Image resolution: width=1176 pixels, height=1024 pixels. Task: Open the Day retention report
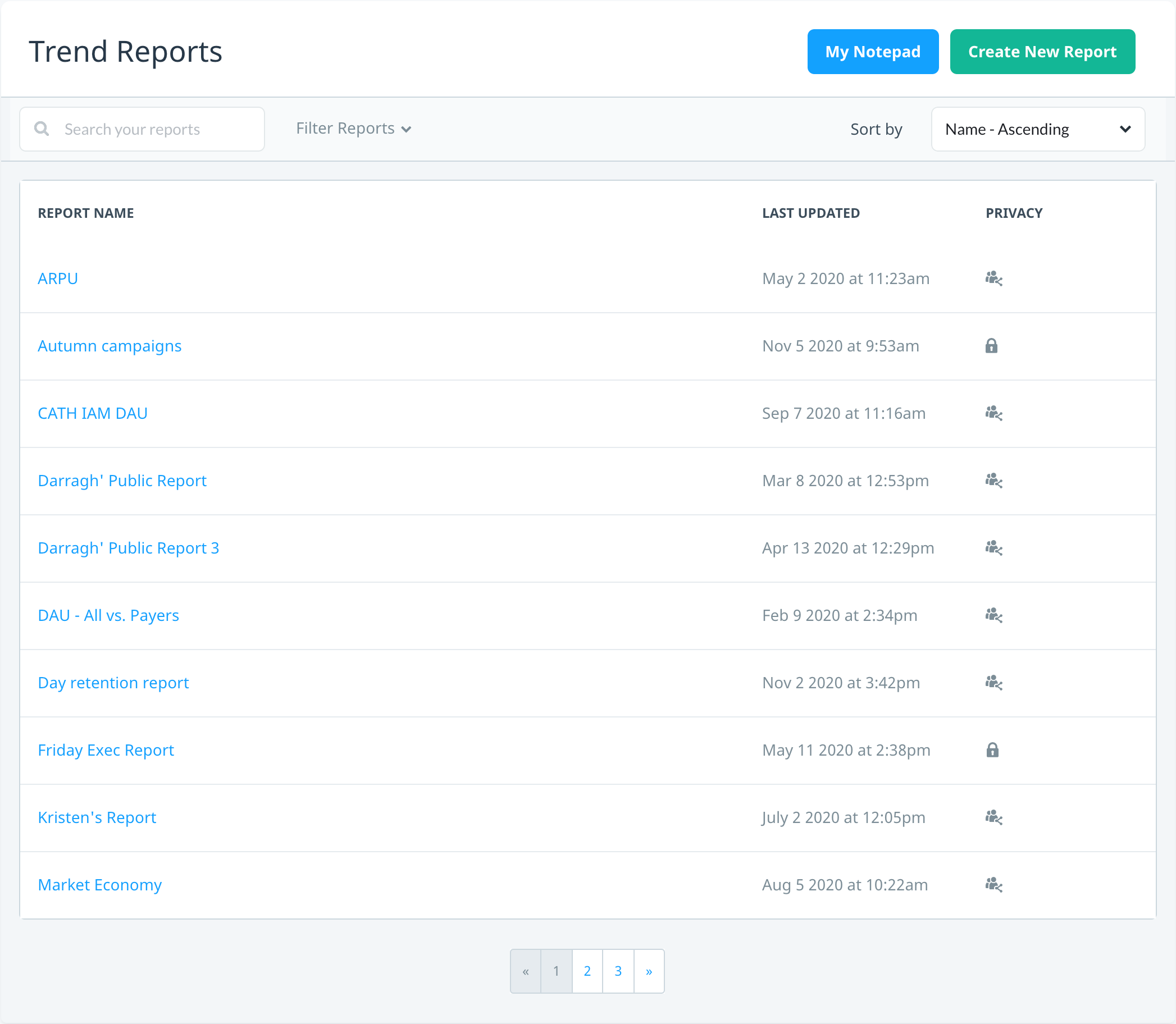click(113, 683)
